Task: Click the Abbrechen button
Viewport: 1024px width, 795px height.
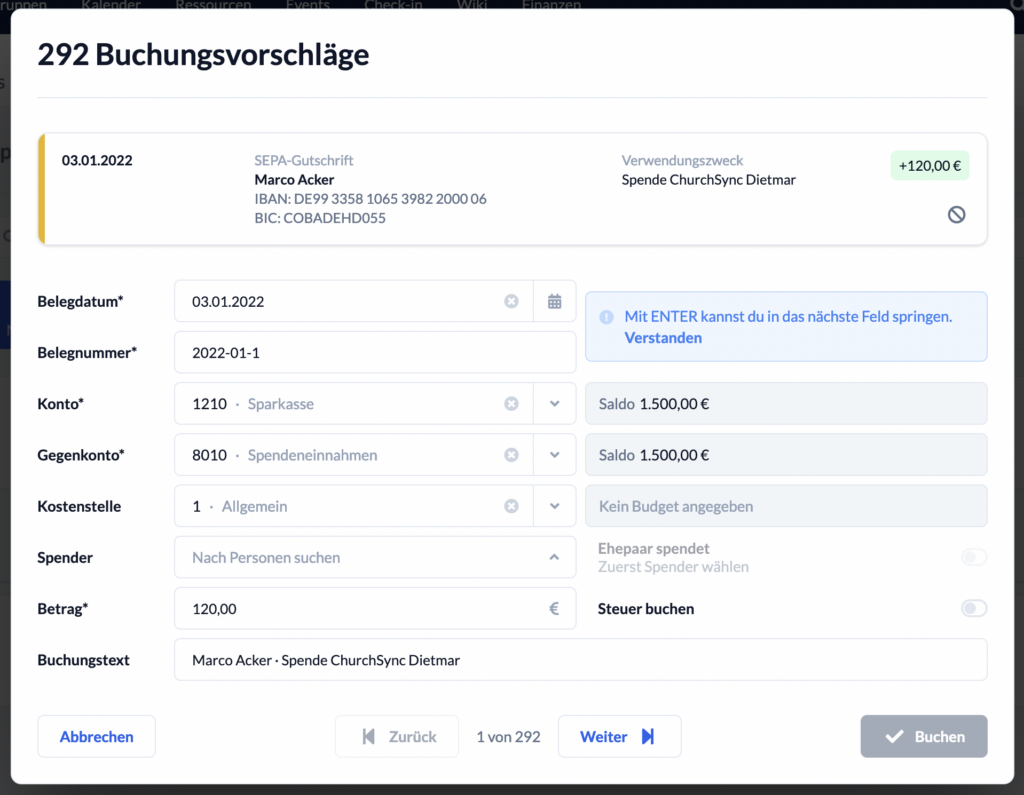Action: (97, 736)
